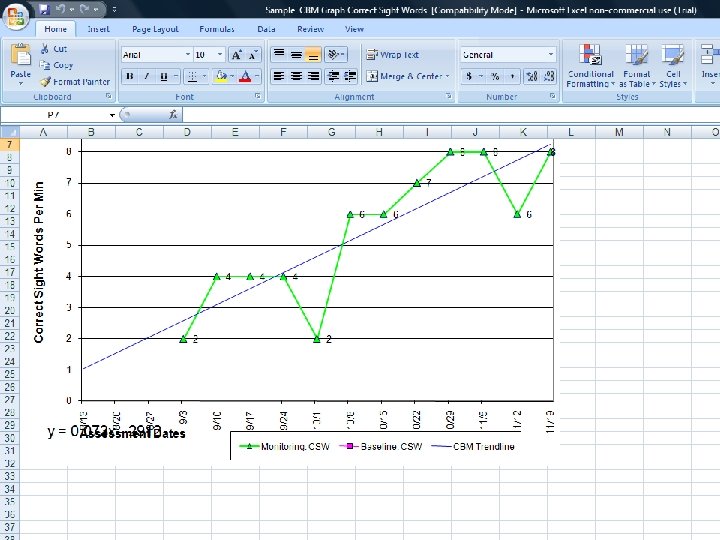The image size is (720, 540).
Task: Align text to the right
Action: point(313,76)
